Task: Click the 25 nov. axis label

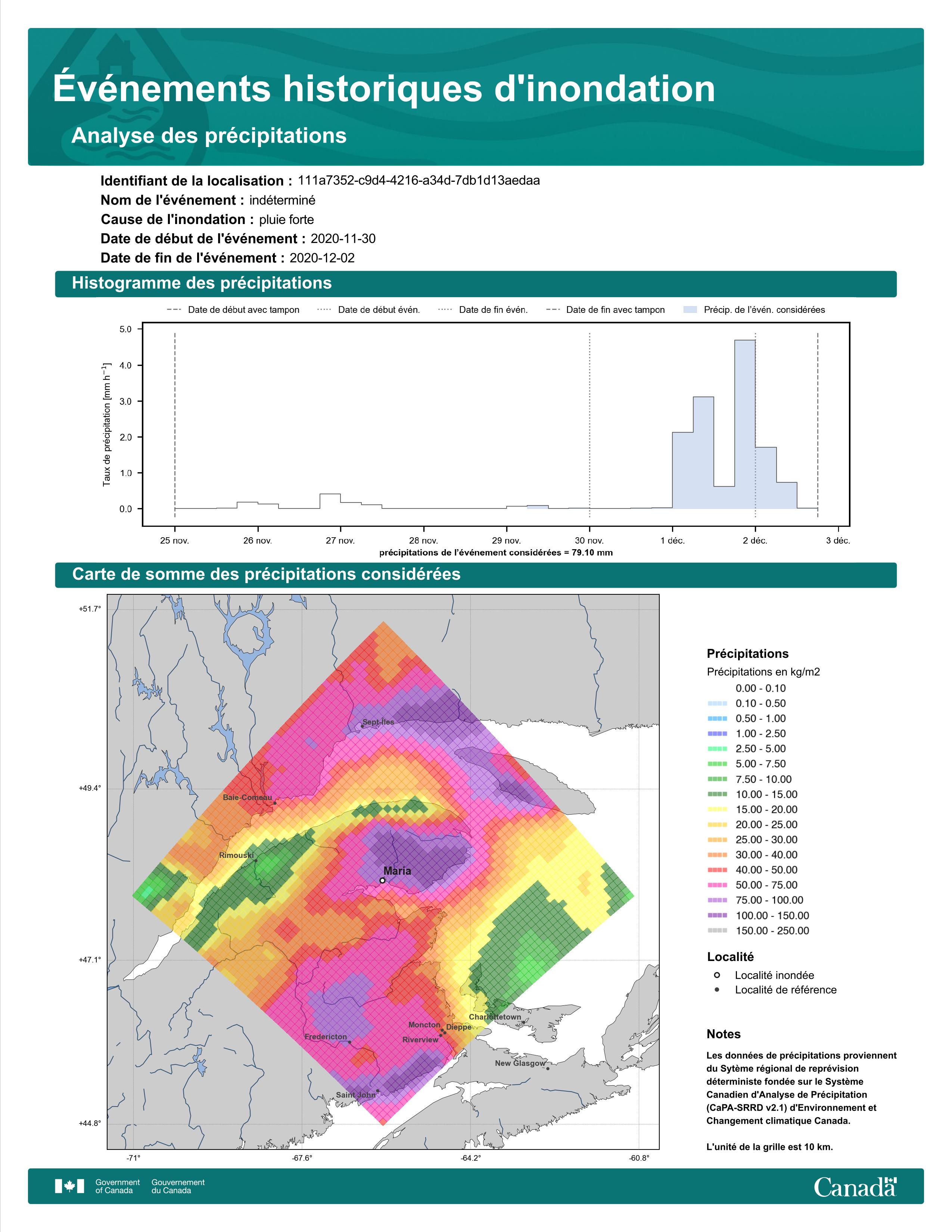Action: click(x=174, y=541)
